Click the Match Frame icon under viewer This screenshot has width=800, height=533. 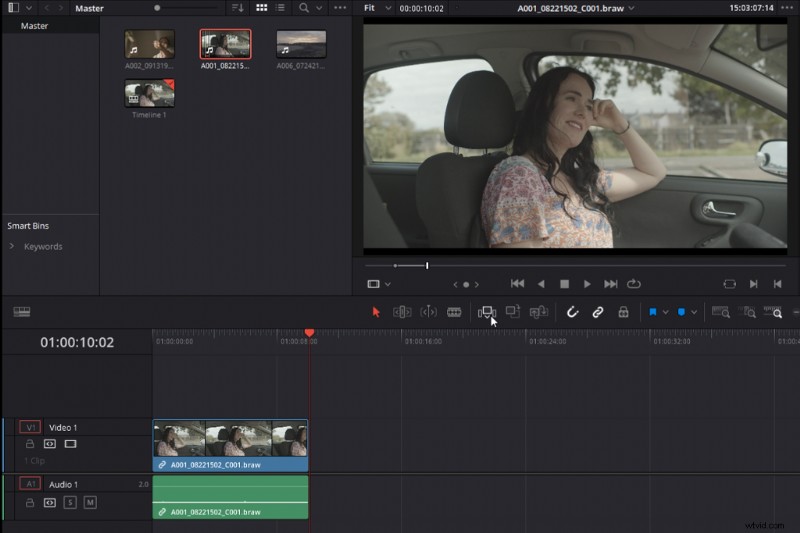(x=730, y=284)
